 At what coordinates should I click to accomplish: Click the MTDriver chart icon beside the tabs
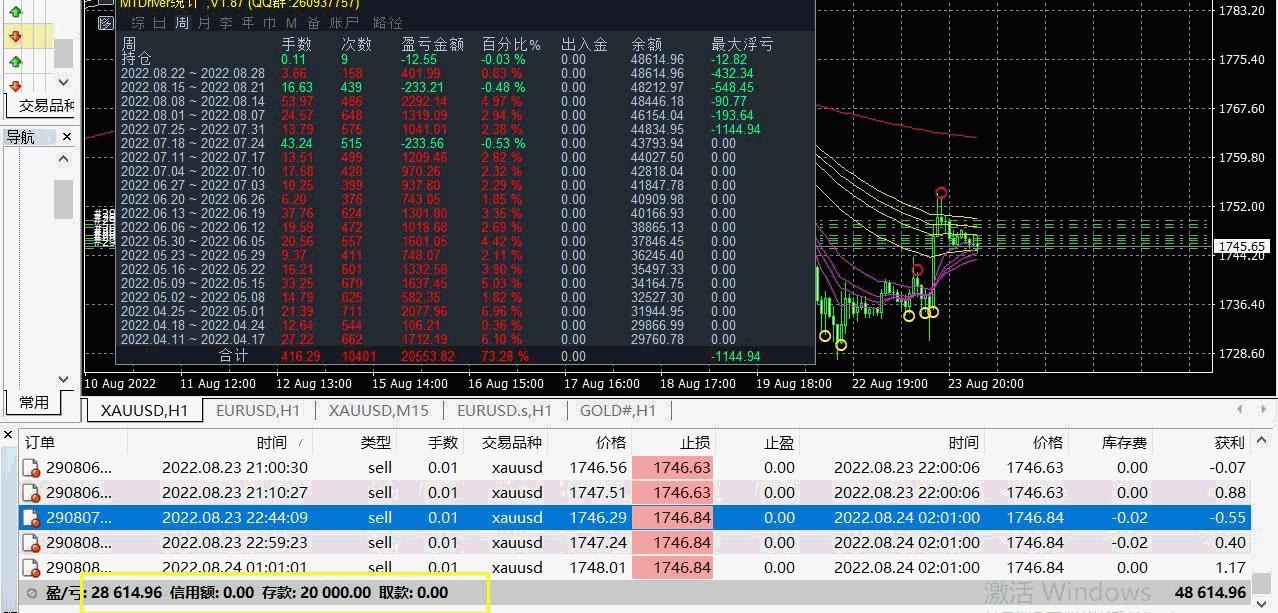tap(106, 22)
